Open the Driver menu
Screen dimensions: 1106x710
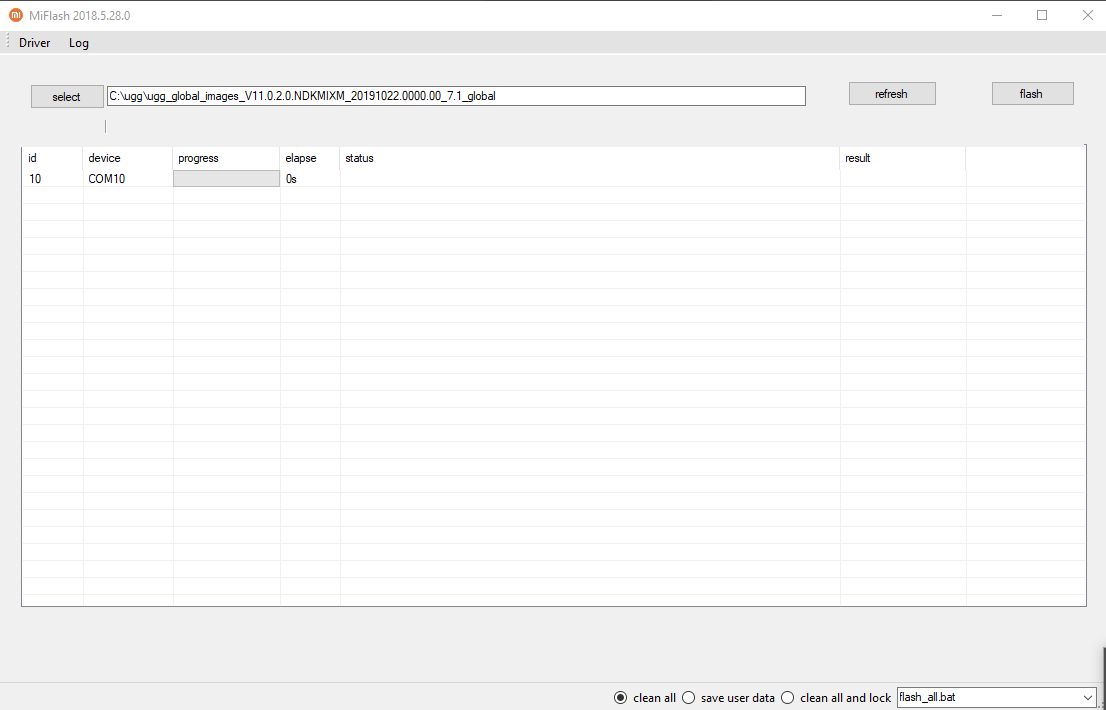tap(35, 43)
